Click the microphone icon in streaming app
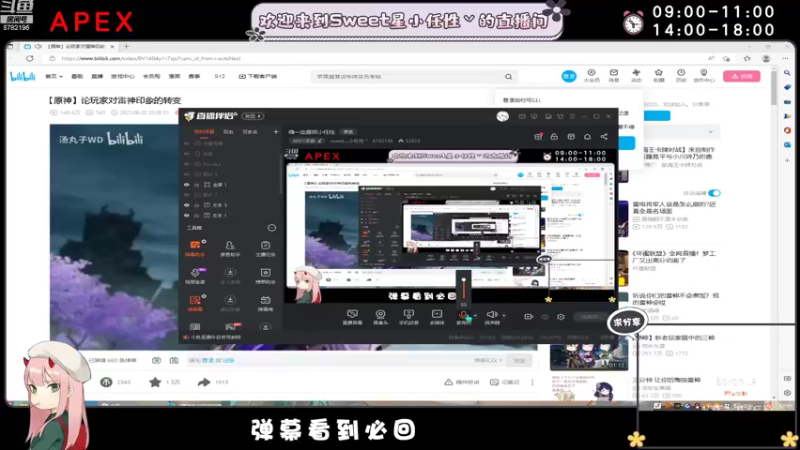The height and width of the screenshot is (450, 800). pos(463,316)
